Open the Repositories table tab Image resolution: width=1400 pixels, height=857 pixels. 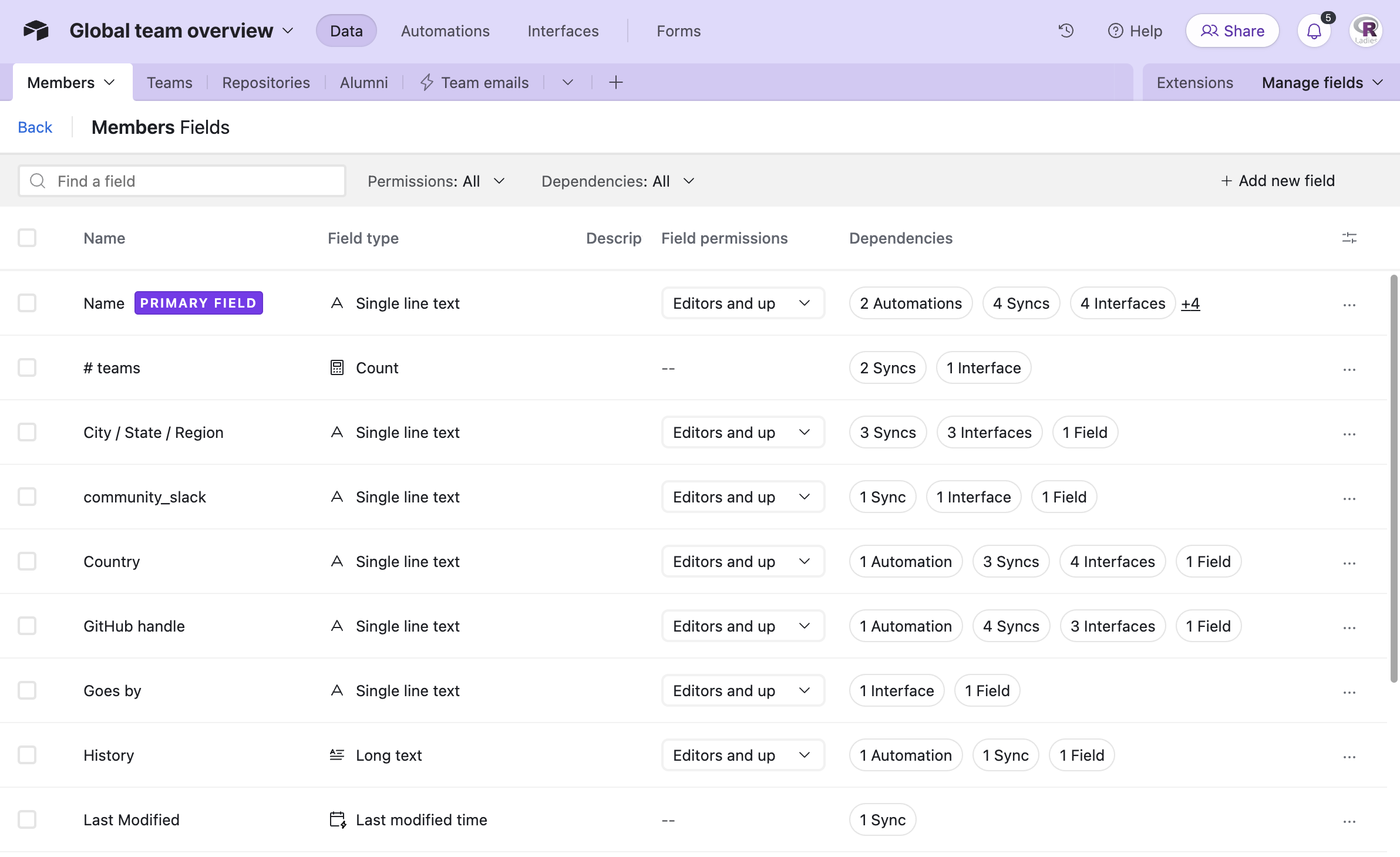[x=266, y=82]
